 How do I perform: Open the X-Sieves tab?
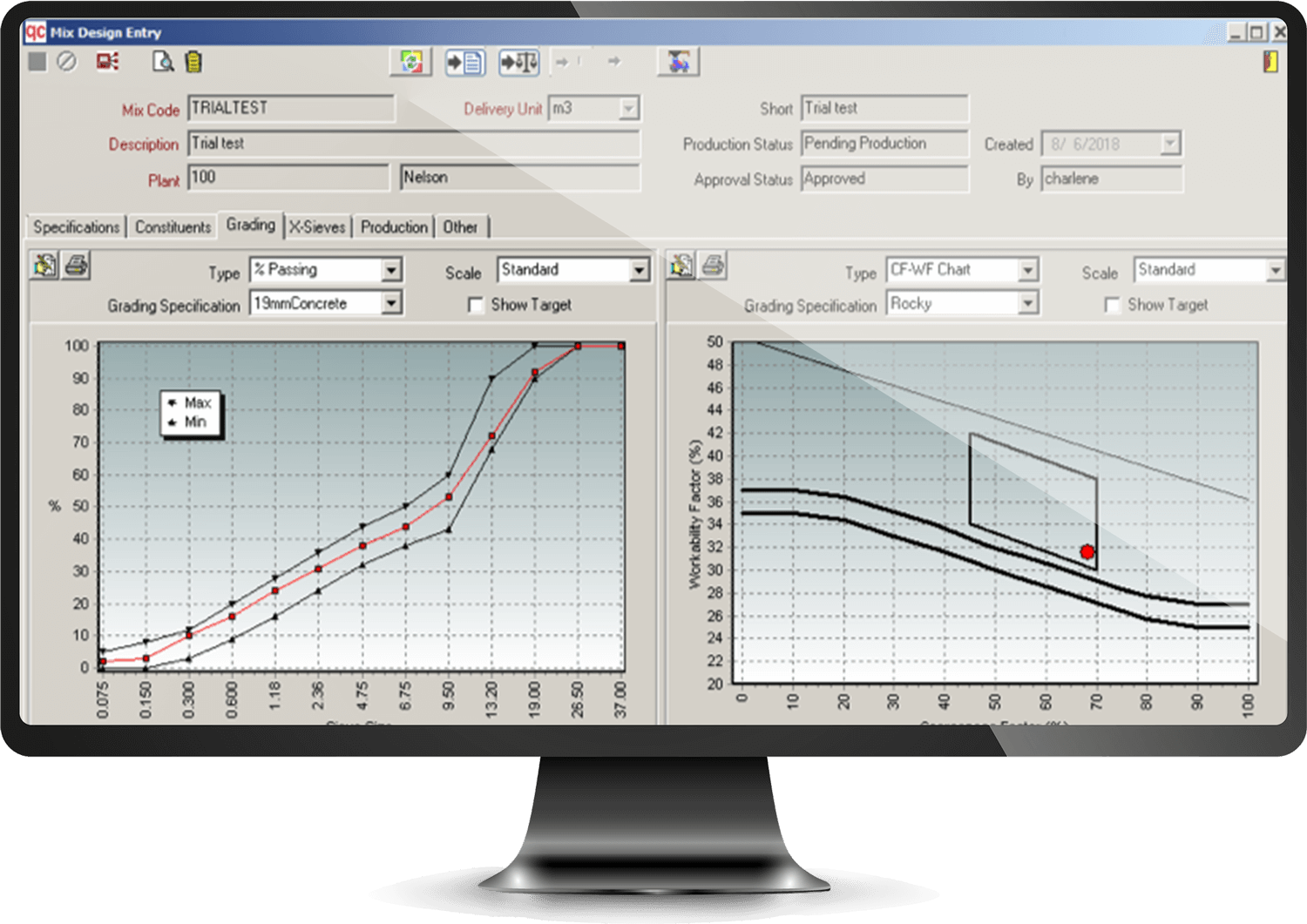(x=317, y=227)
